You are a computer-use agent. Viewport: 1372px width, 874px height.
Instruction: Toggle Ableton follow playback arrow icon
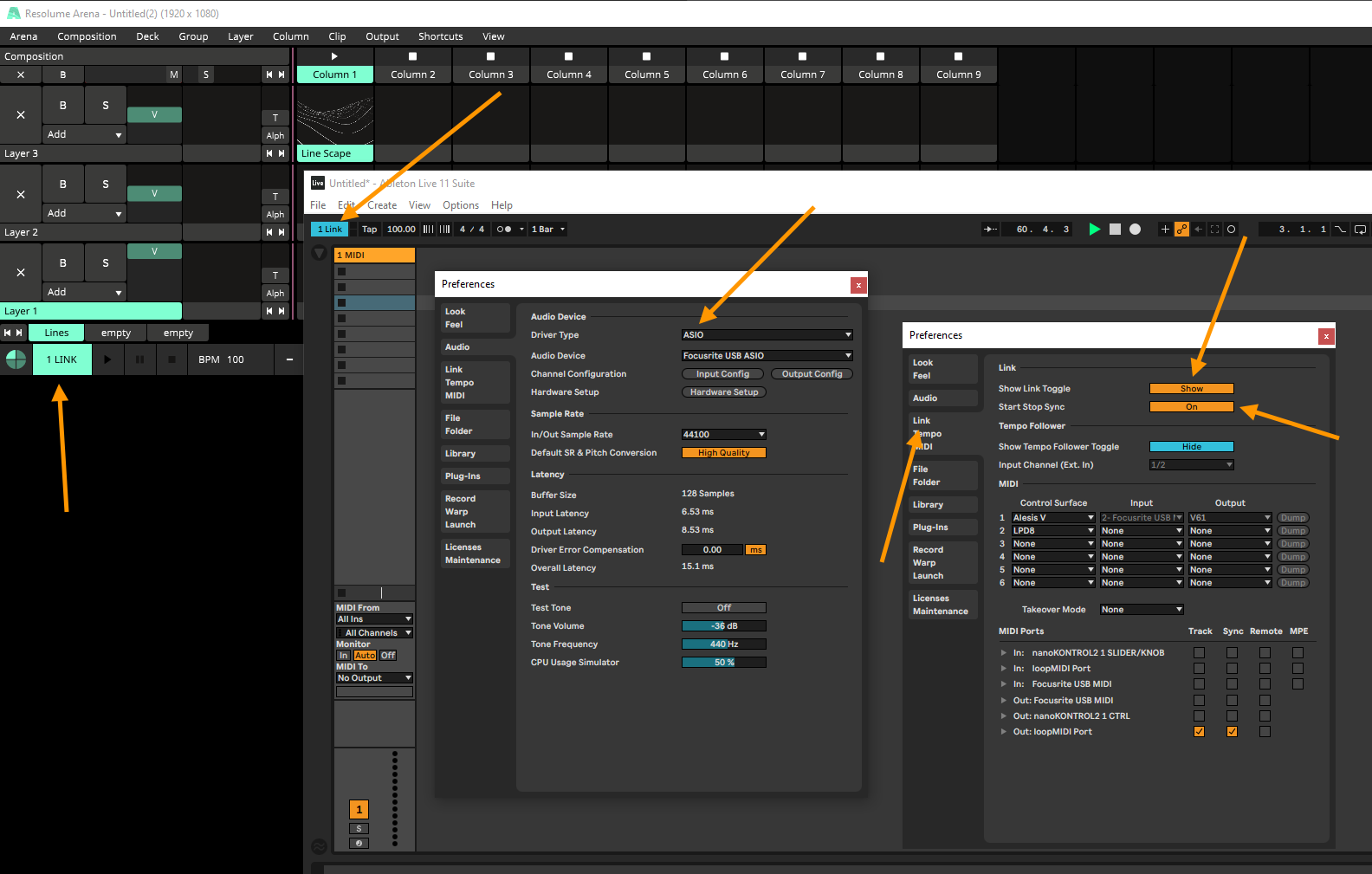[x=991, y=230]
